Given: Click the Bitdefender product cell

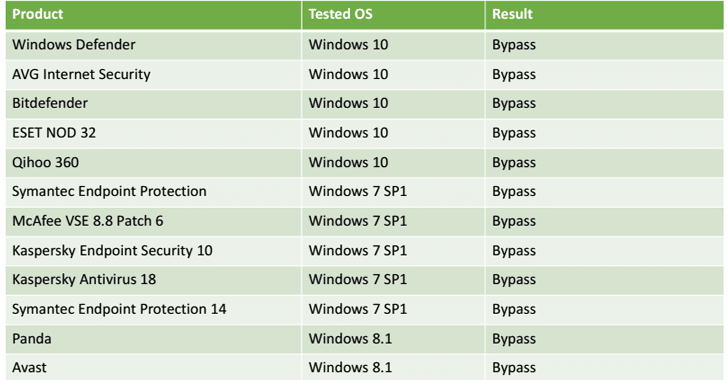Looking at the screenshot, I should pos(154,104).
